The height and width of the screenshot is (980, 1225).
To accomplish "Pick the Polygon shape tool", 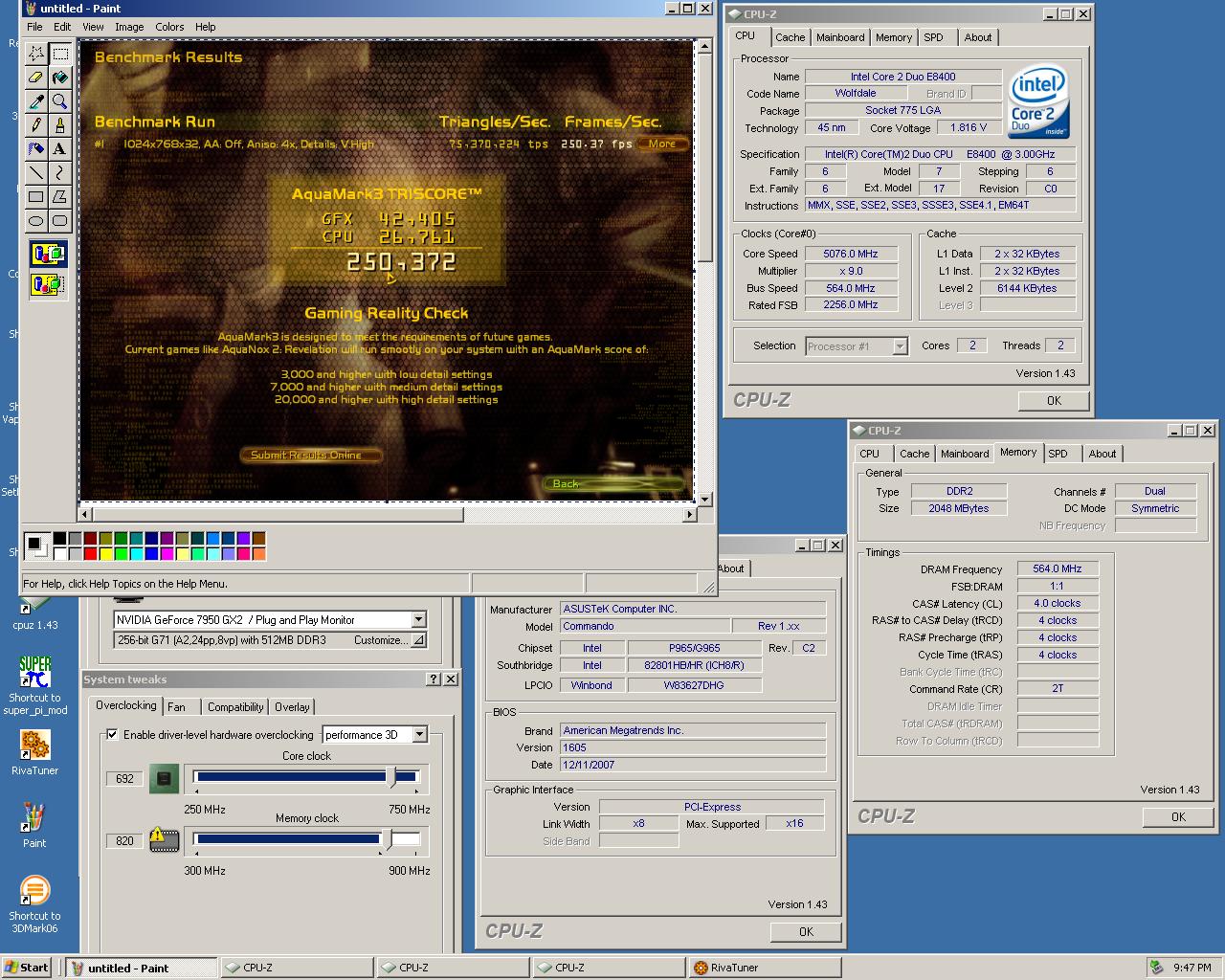I will 59,197.
